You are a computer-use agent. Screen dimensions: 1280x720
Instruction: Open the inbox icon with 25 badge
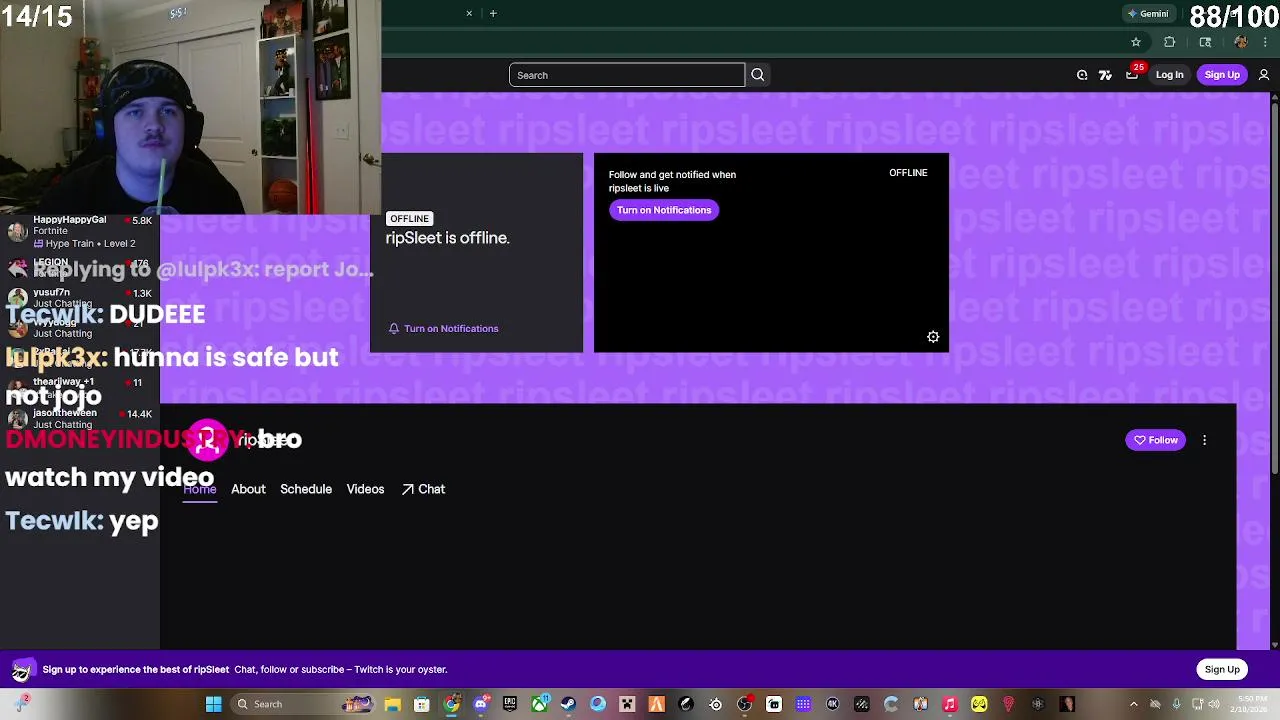pyautogui.click(x=1132, y=75)
